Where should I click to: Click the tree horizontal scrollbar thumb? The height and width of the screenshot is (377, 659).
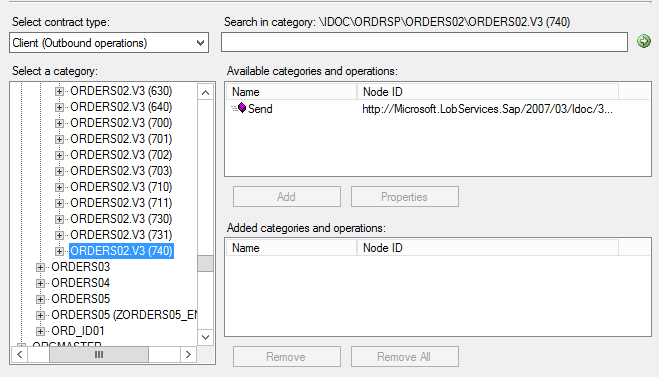point(99,354)
